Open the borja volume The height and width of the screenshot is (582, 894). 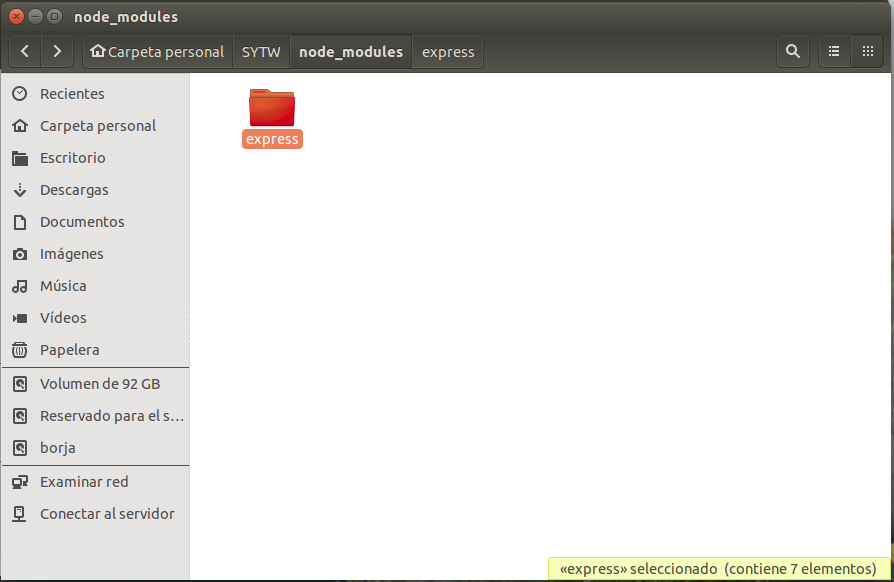(55, 447)
